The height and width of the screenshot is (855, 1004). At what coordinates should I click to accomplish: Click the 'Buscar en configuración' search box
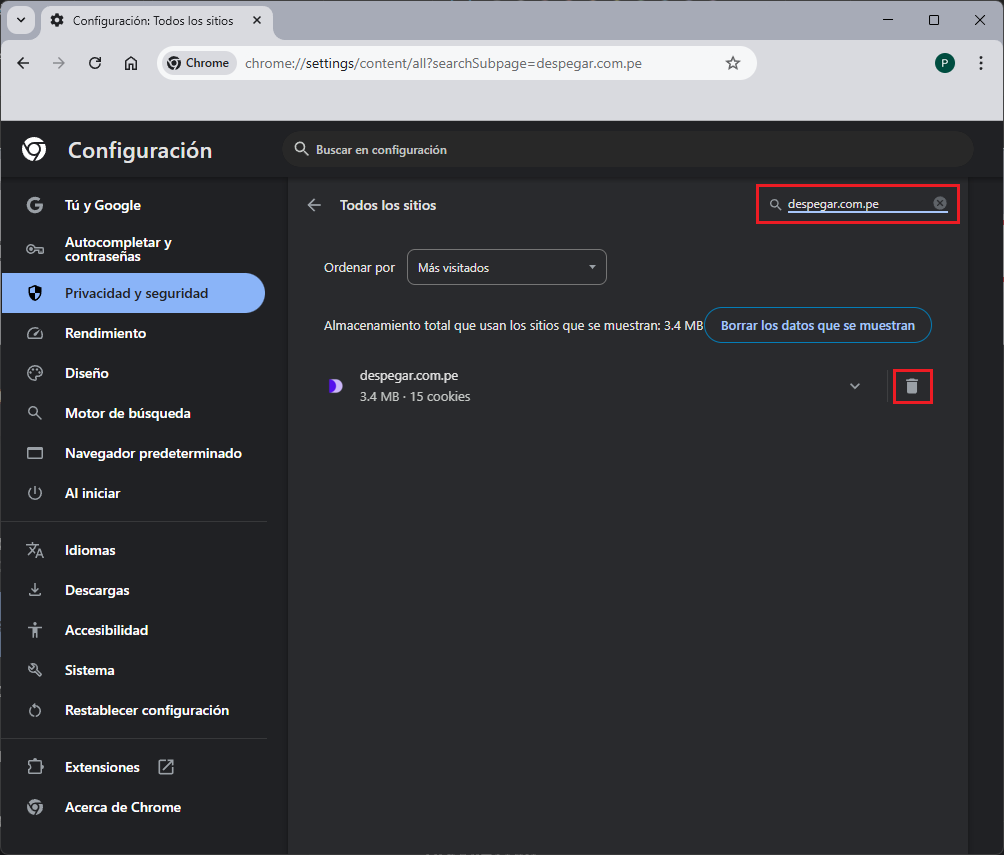[x=628, y=149]
